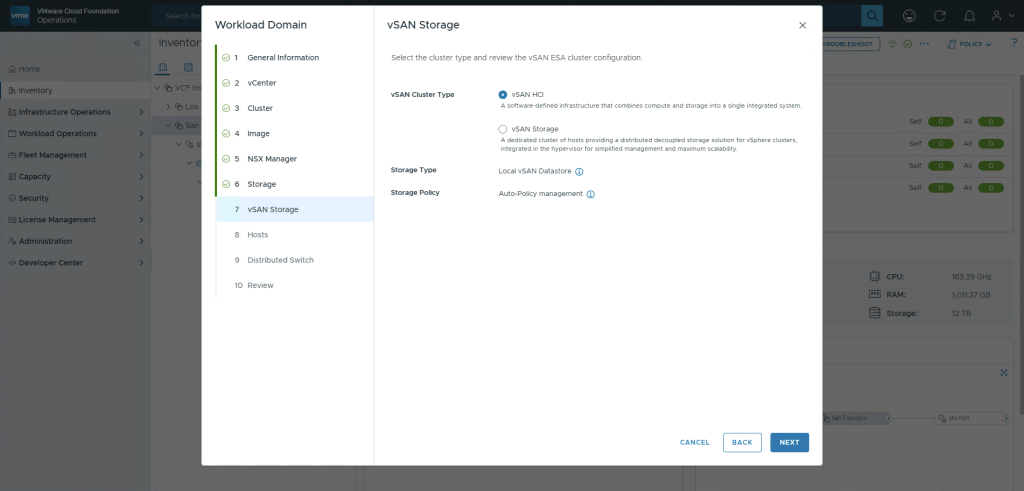Cancel the Workload Domain wizard
This screenshot has height=491, width=1024.
[x=695, y=442]
